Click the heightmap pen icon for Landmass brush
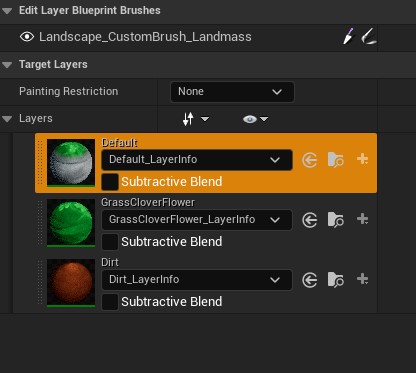416x373 pixels. click(348, 36)
